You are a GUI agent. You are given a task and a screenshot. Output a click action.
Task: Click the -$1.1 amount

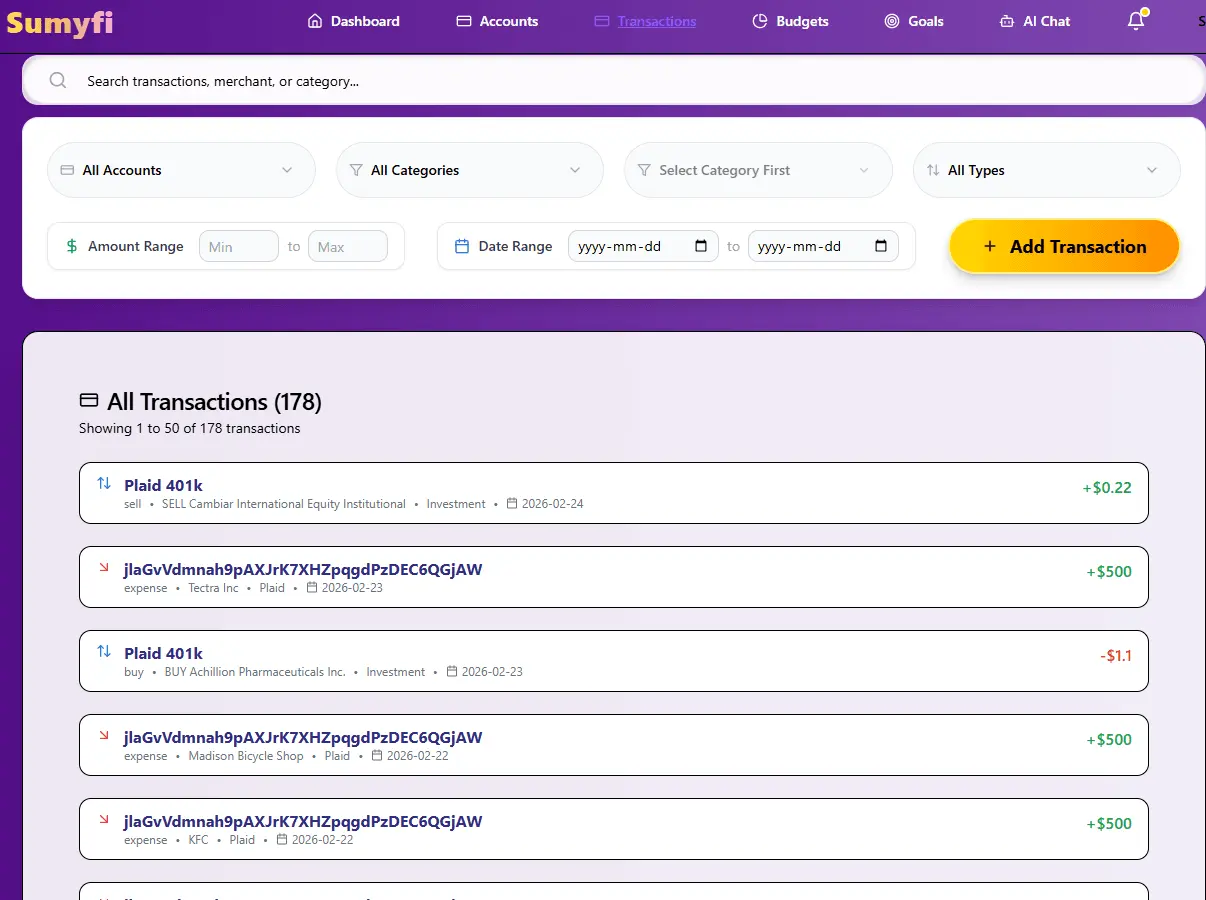[x=1116, y=656]
